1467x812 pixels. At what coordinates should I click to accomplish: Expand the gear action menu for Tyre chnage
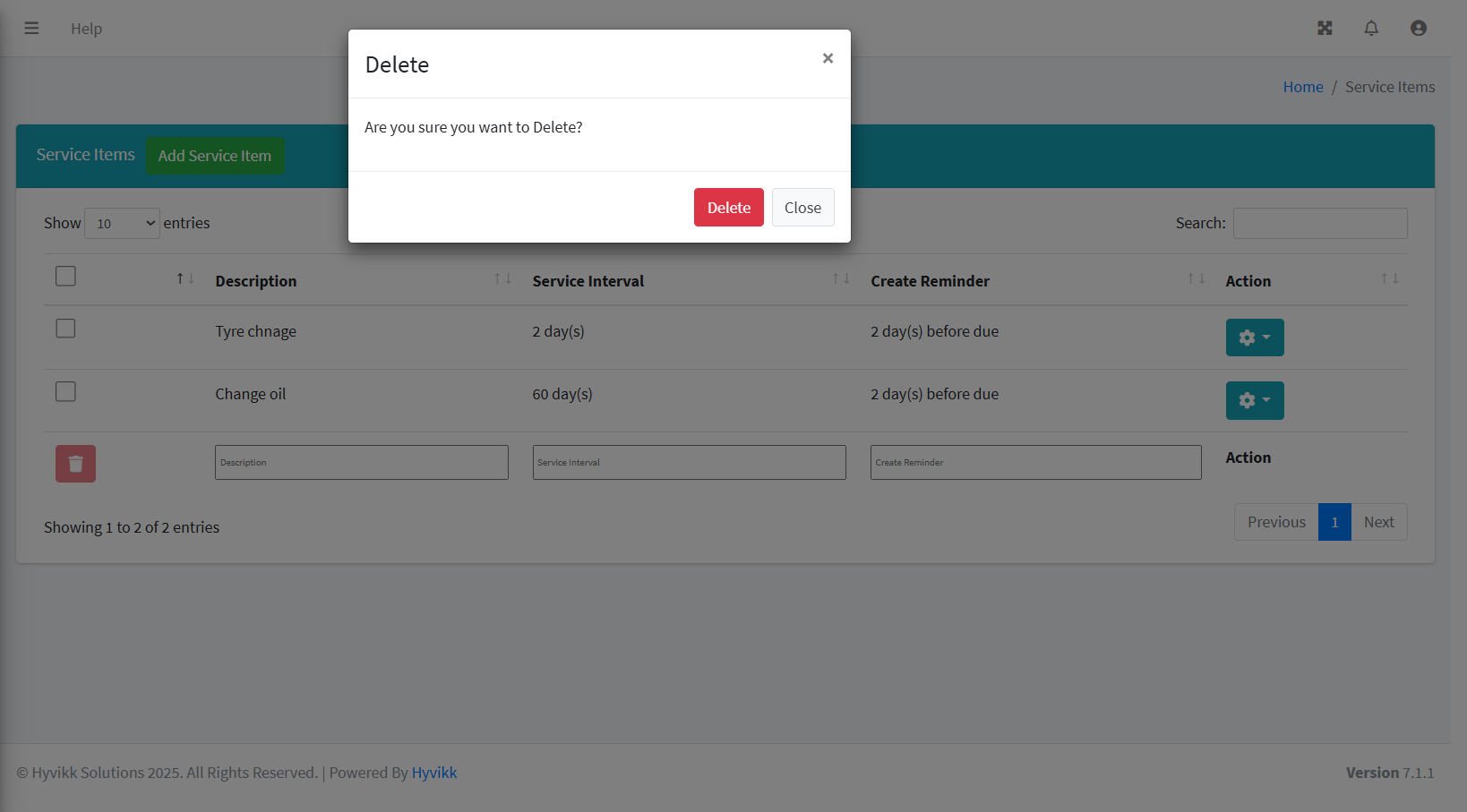click(x=1254, y=338)
